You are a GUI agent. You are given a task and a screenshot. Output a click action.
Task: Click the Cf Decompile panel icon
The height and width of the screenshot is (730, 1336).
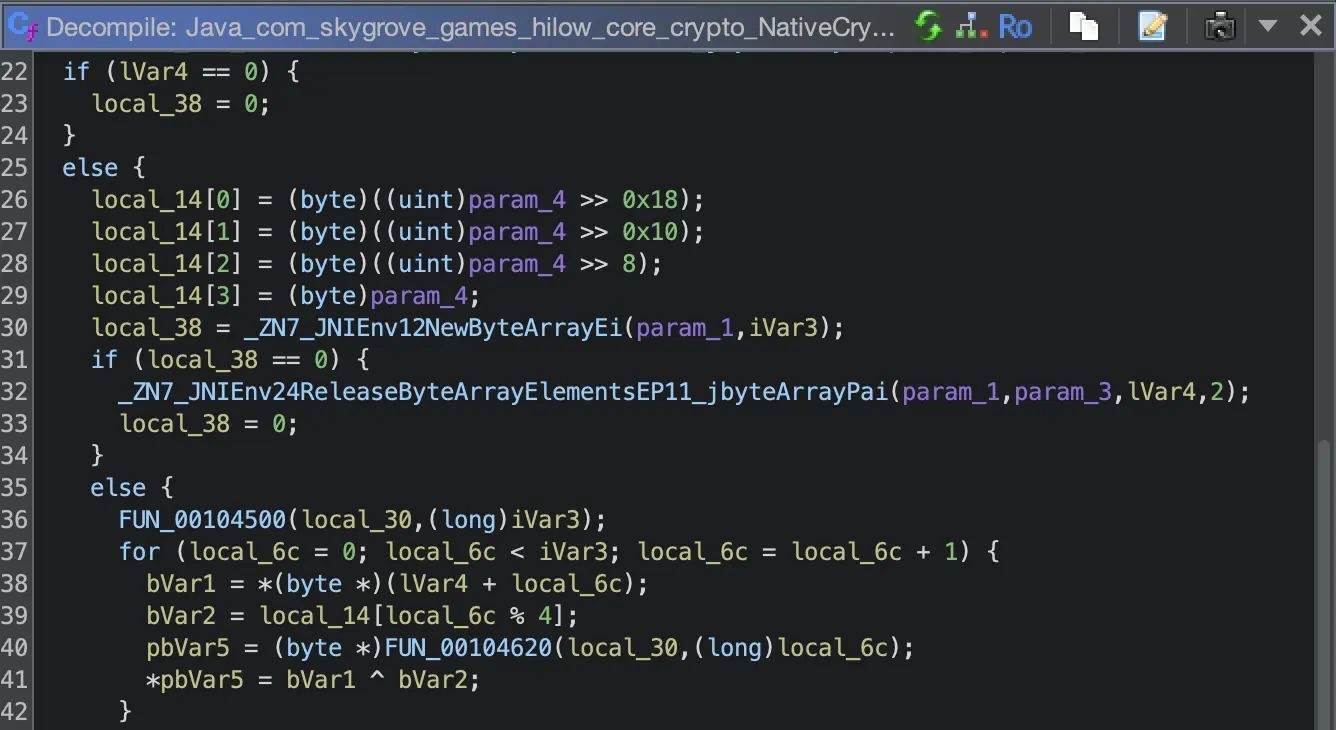click(x=24, y=27)
